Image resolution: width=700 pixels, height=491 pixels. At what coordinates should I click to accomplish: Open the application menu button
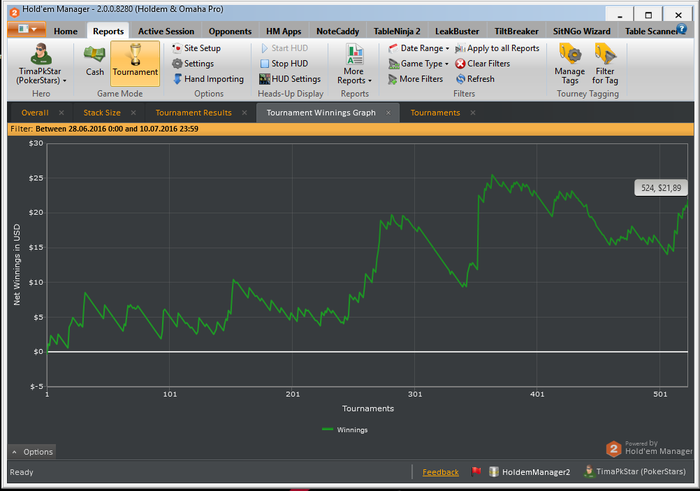pos(26,29)
